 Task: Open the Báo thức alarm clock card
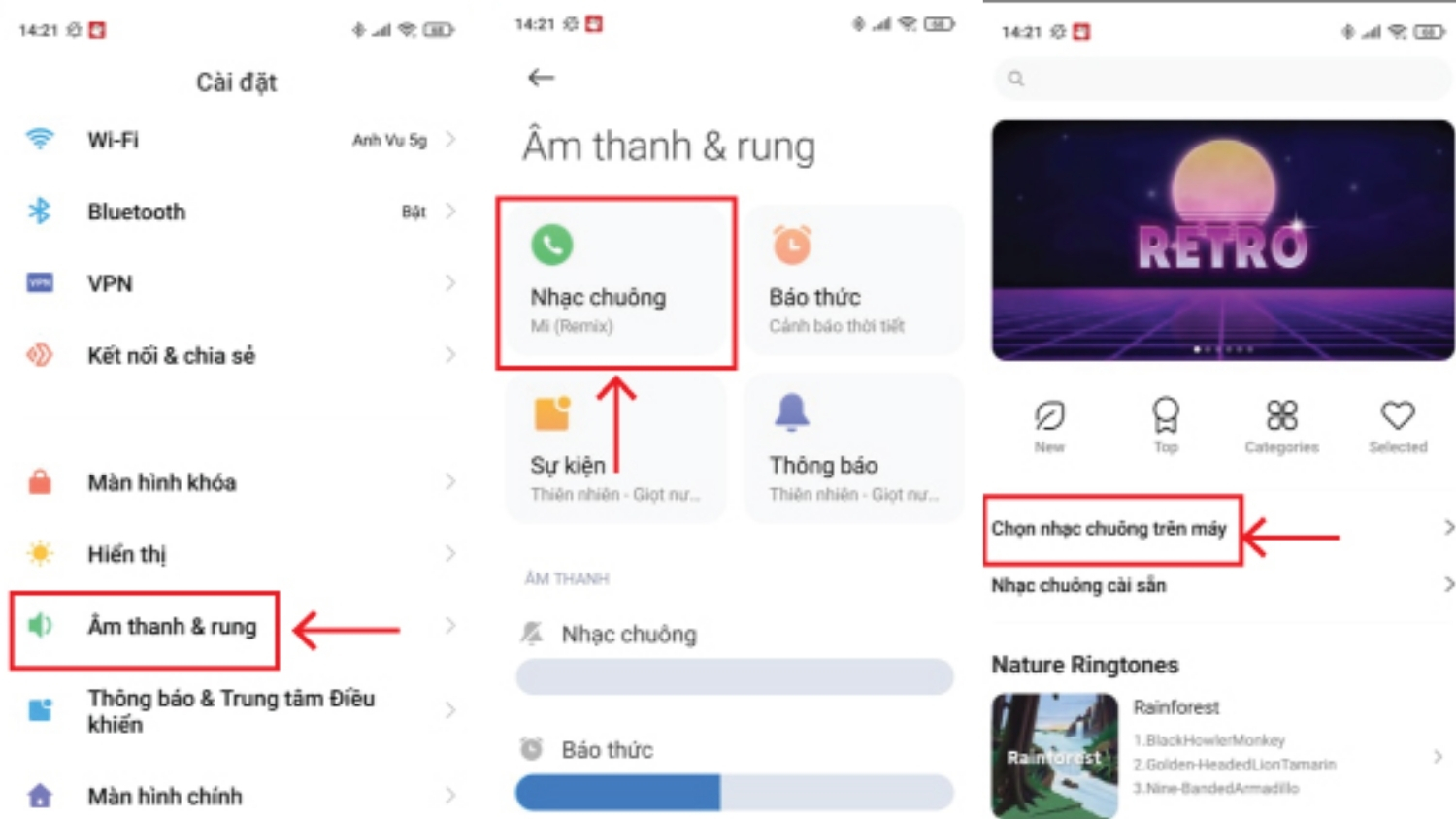pos(854,282)
